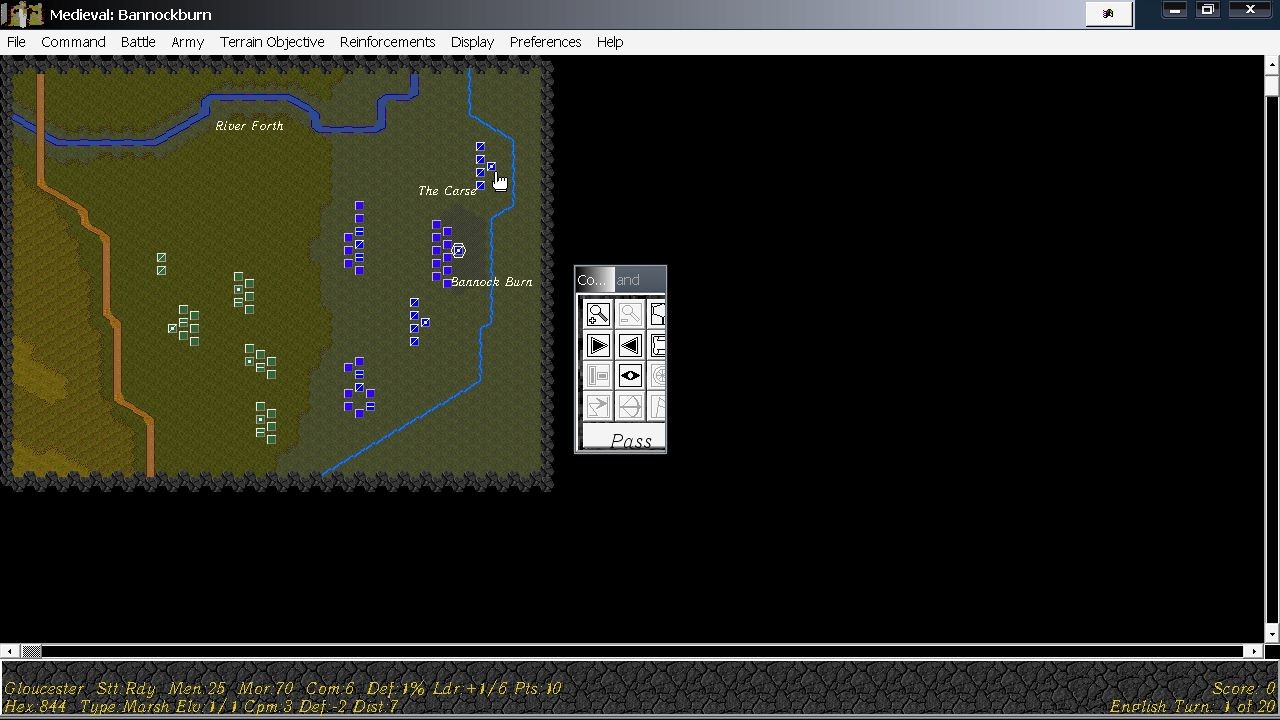
Task: Click the colorful Windows flag button in title bar
Action: [1108, 14]
